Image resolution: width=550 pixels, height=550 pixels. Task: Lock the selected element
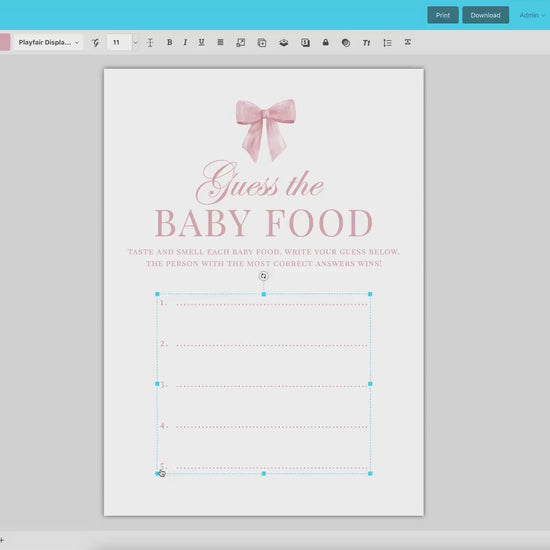[326, 42]
